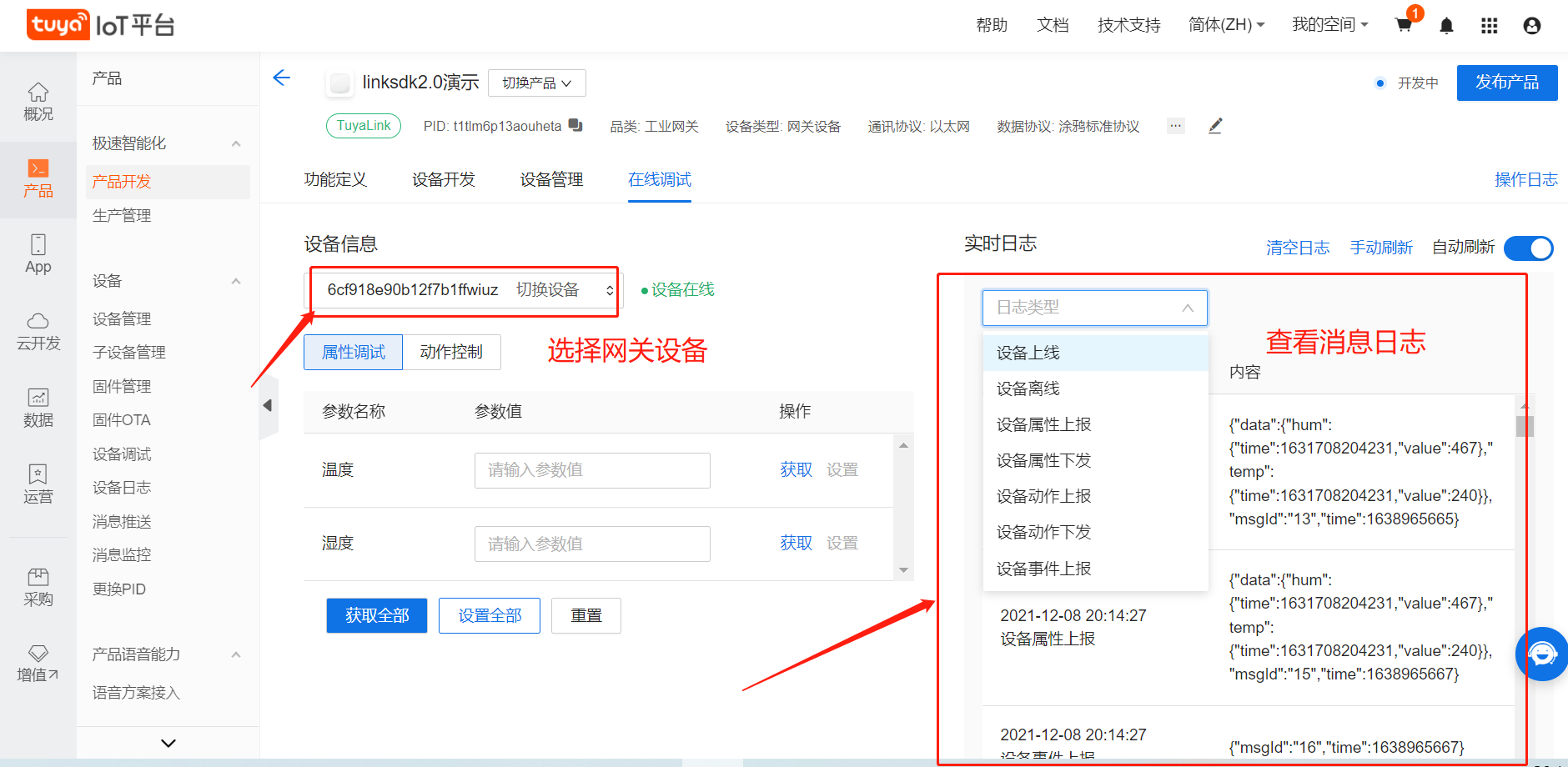The image size is (1568, 767).
Task: Select 在线调试 tab
Action: coord(660,179)
